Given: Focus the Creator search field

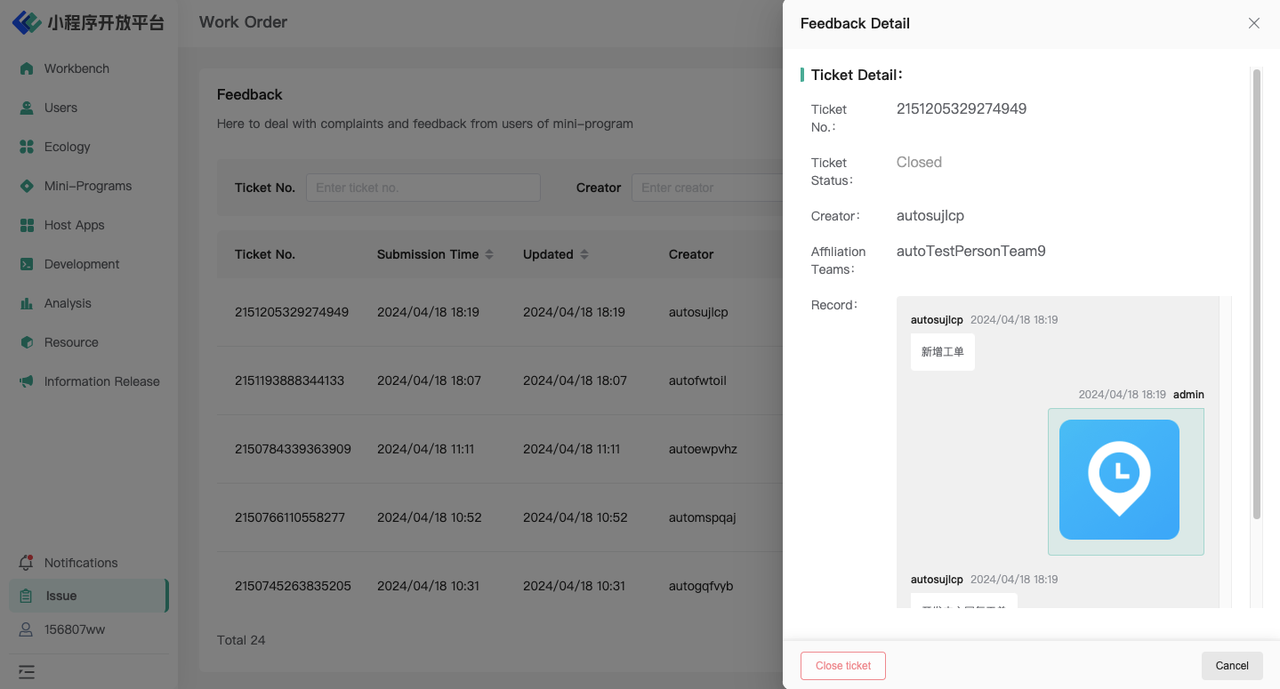Looking at the screenshot, I should [707, 188].
